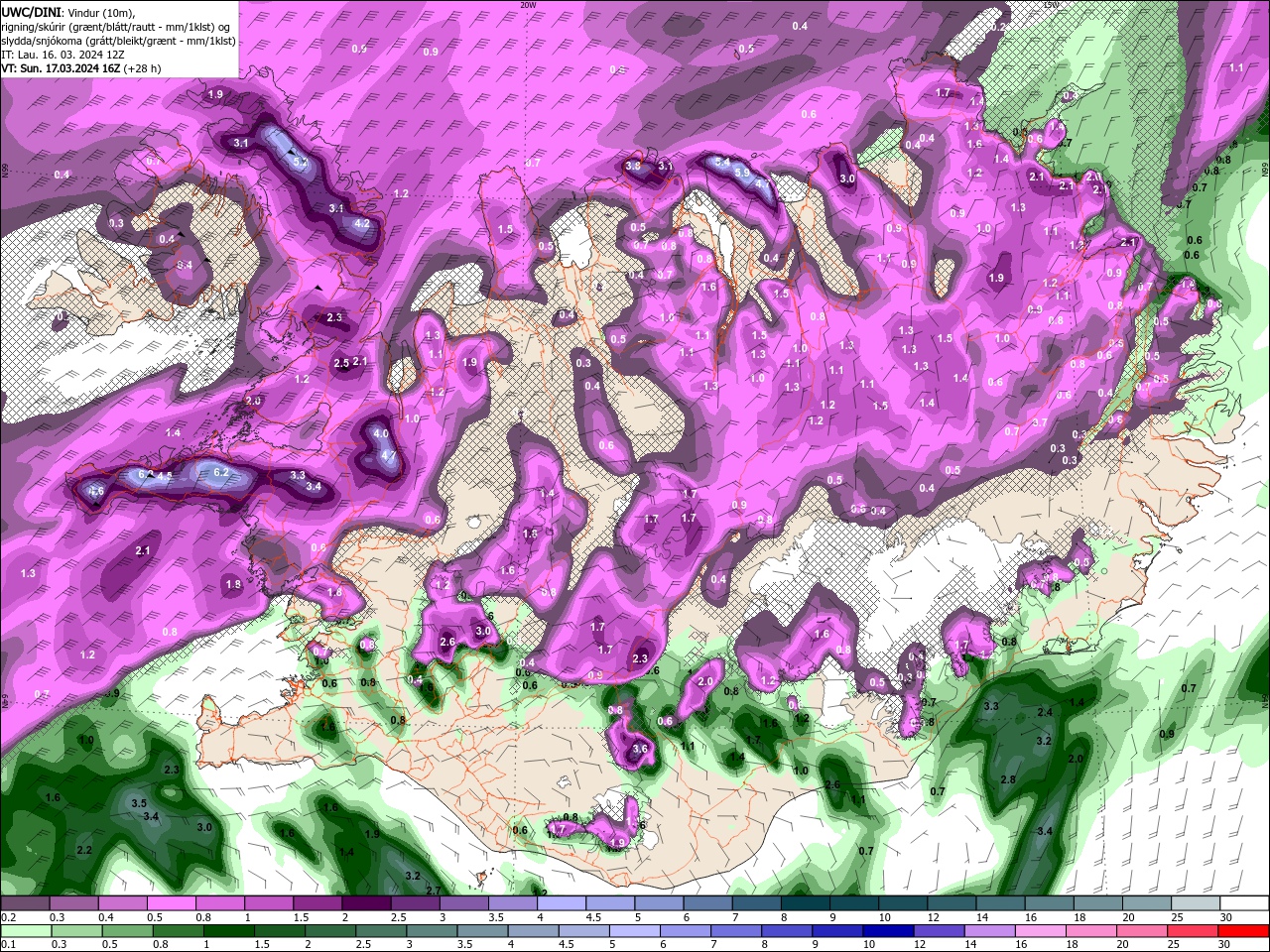Click the 20W longitude label at top
This screenshot has width=1270, height=952.
529,5
